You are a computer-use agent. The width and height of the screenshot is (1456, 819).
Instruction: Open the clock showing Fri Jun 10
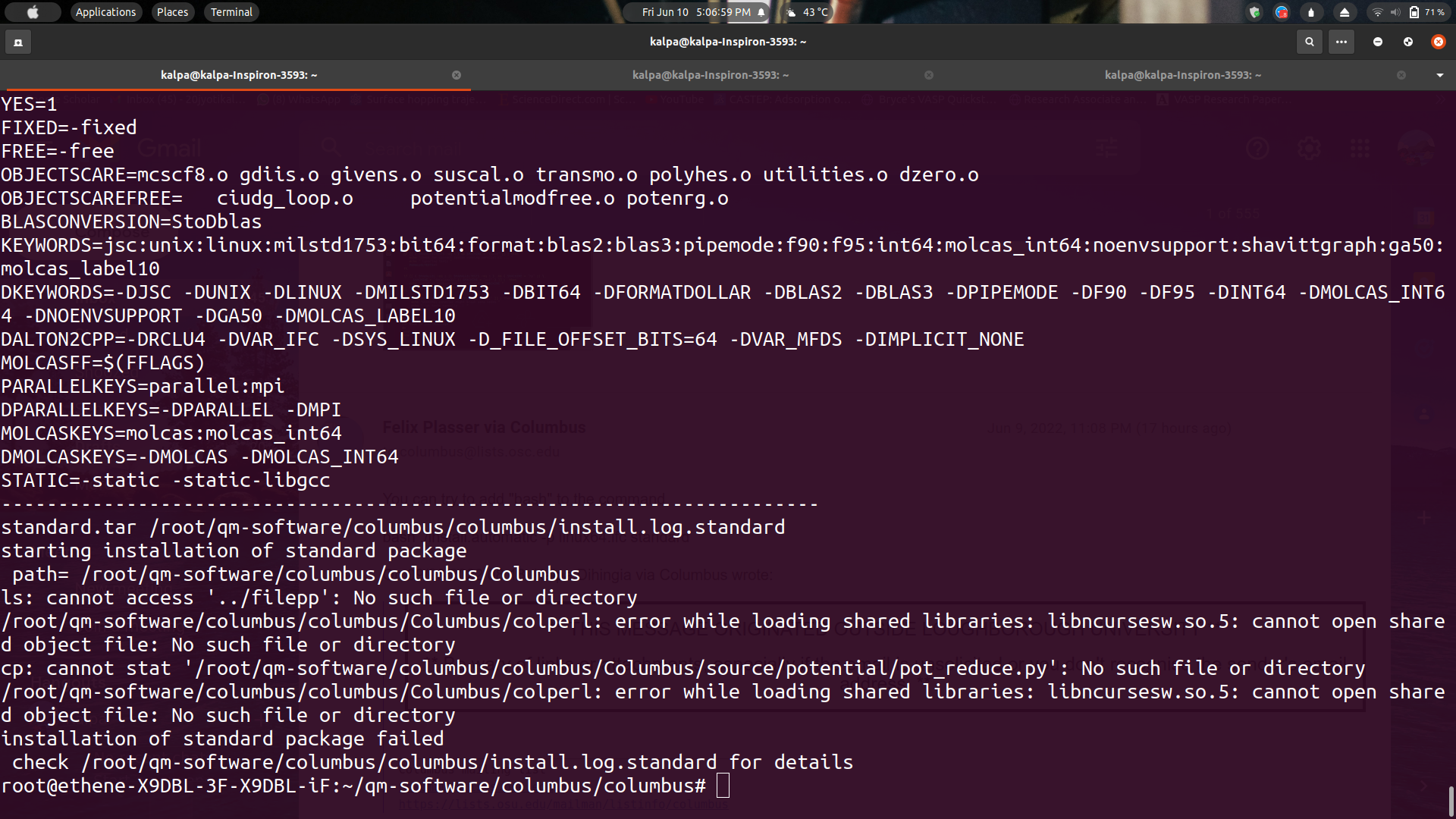696,12
